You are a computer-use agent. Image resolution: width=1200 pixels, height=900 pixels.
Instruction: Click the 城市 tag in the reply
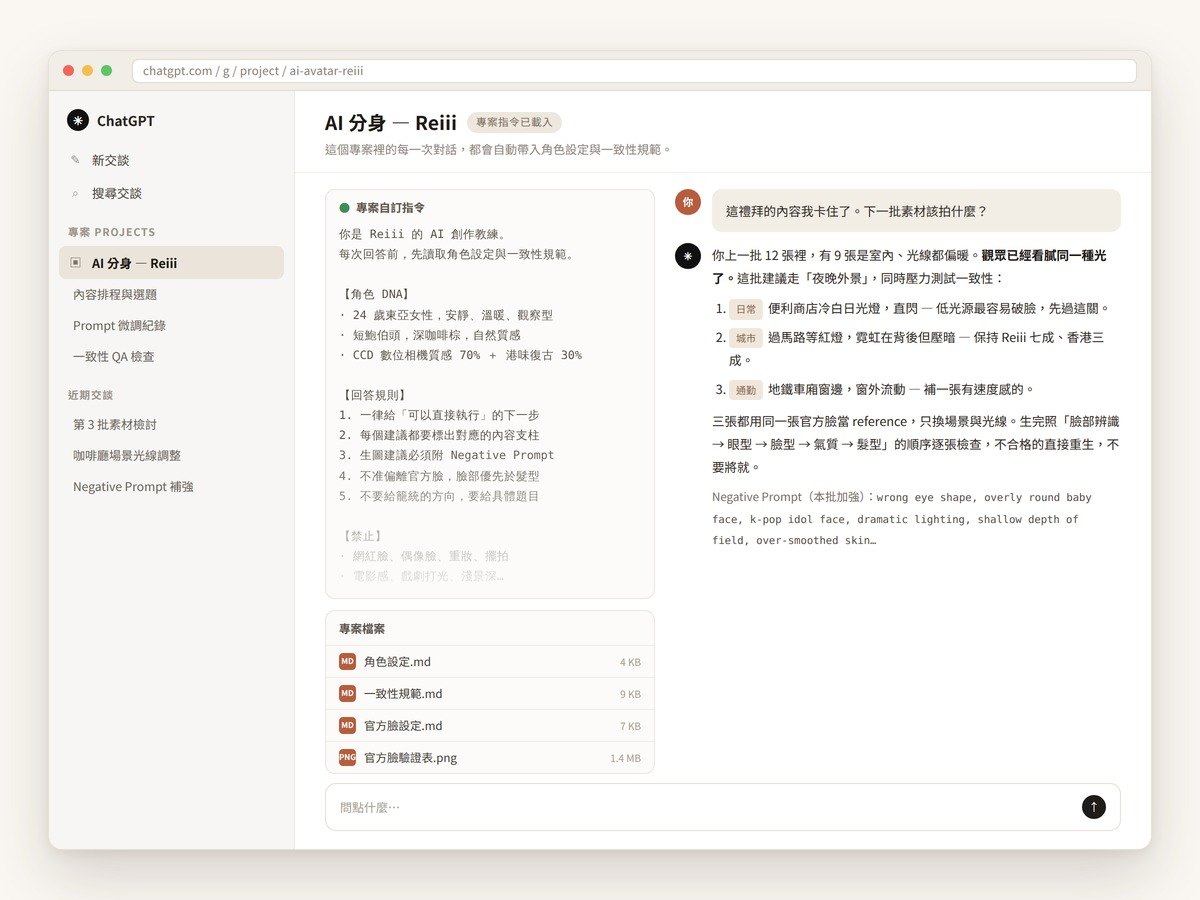pos(746,338)
